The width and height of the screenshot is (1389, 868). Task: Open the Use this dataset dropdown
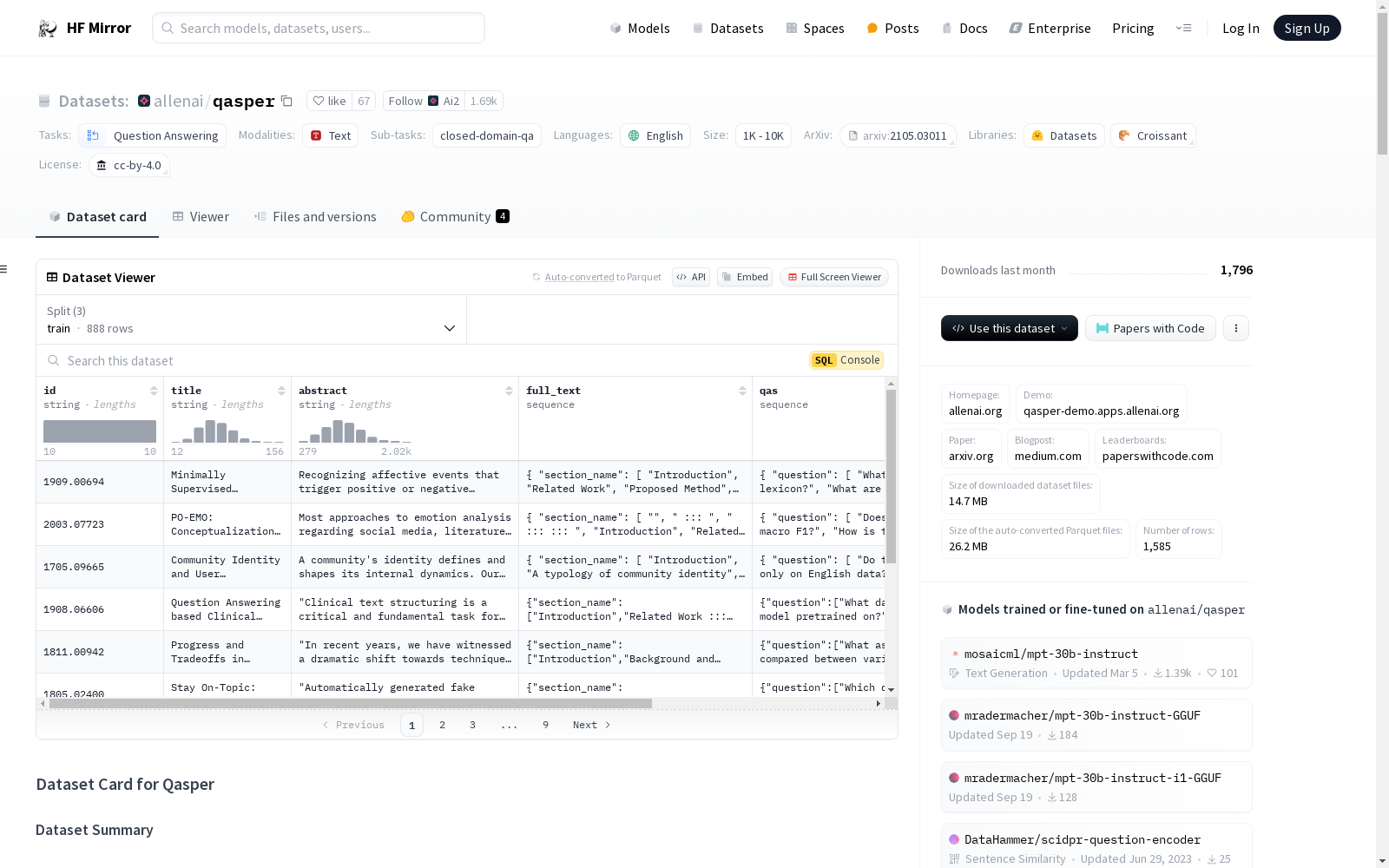tap(1010, 328)
